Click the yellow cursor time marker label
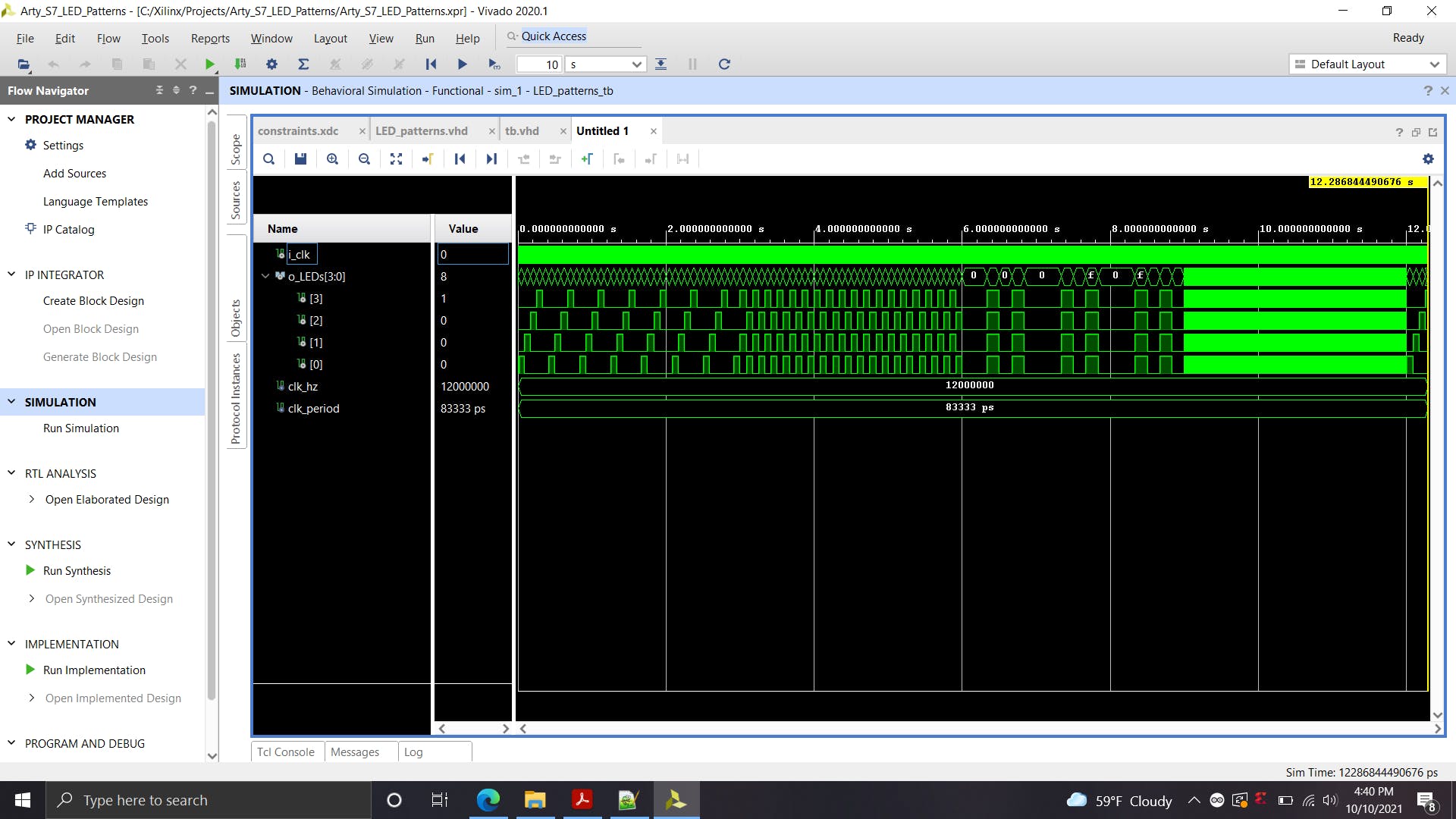This screenshot has height=819, width=1456. (x=1367, y=182)
